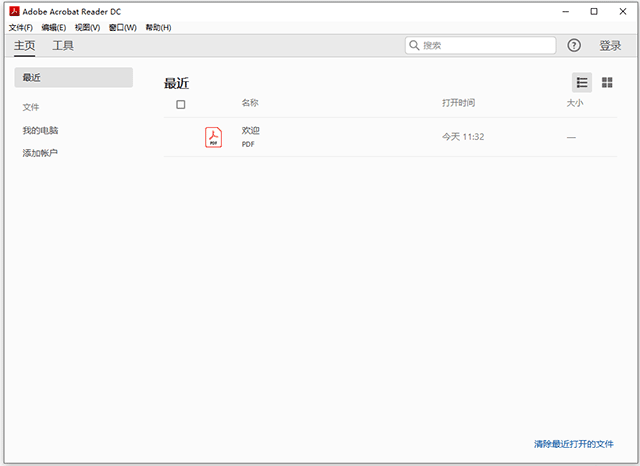The width and height of the screenshot is (640, 466).
Task: Open the 文件(F) menu
Action: (21, 27)
